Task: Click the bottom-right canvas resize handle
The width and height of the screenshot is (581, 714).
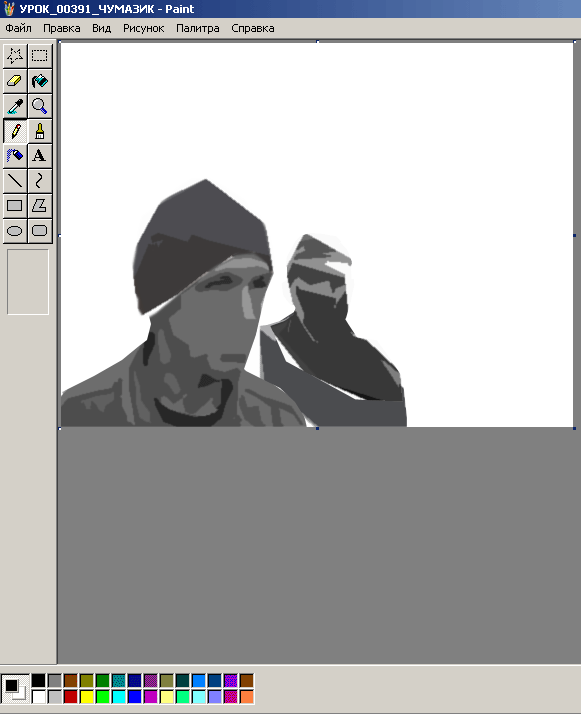Action: (x=574, y=428)
